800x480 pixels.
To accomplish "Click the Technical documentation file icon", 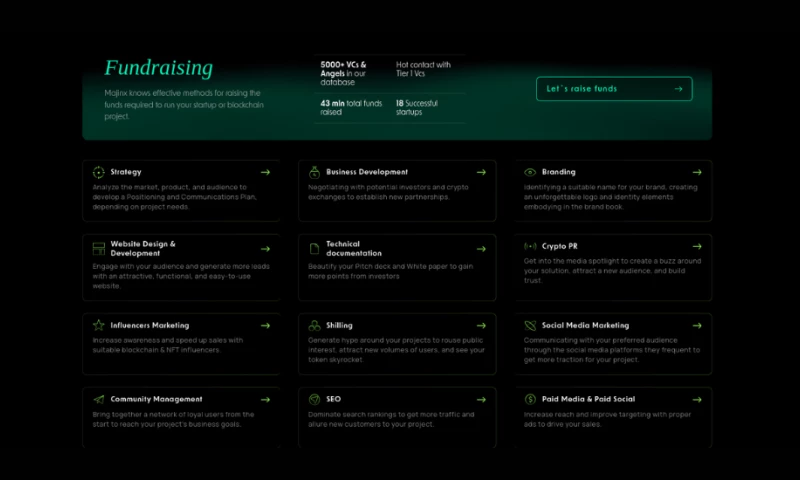I will 314,248.
